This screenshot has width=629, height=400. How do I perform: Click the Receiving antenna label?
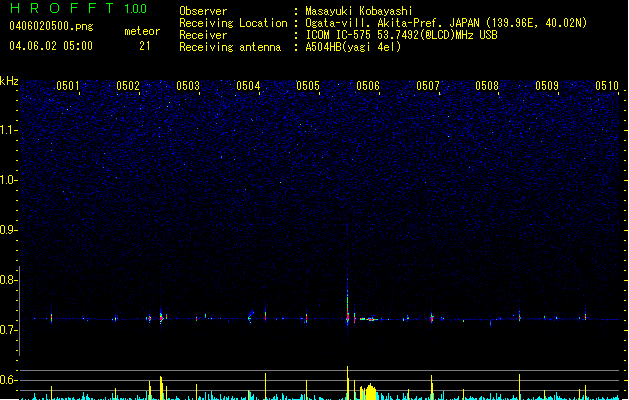[230, 47]
